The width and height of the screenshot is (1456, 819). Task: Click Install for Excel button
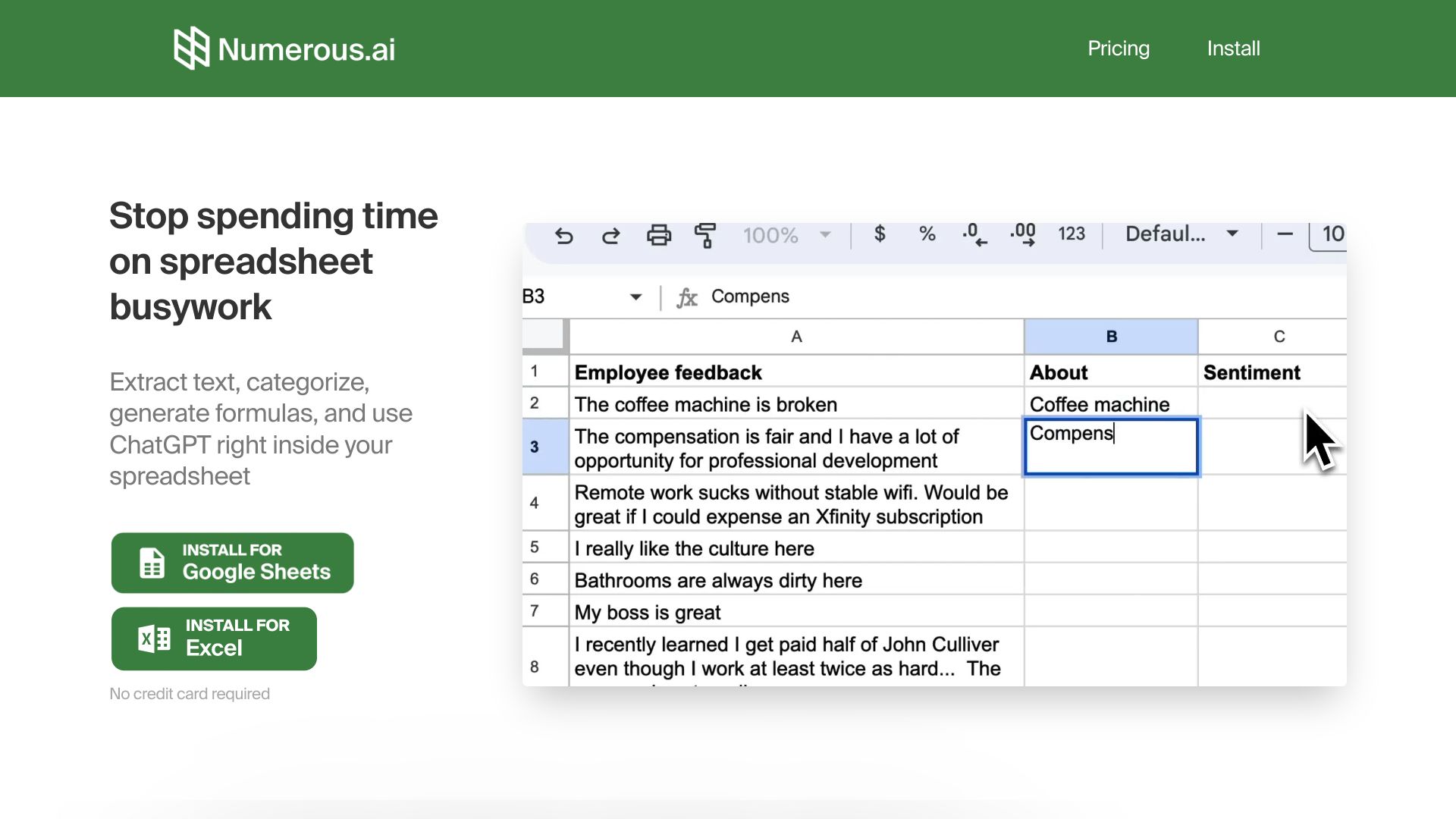click(214, 638)
